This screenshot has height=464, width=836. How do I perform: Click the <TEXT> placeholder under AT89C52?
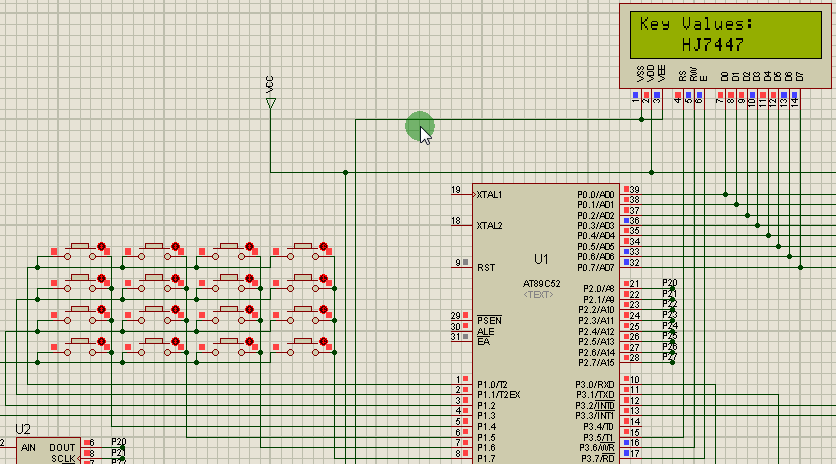pos(538,294)
